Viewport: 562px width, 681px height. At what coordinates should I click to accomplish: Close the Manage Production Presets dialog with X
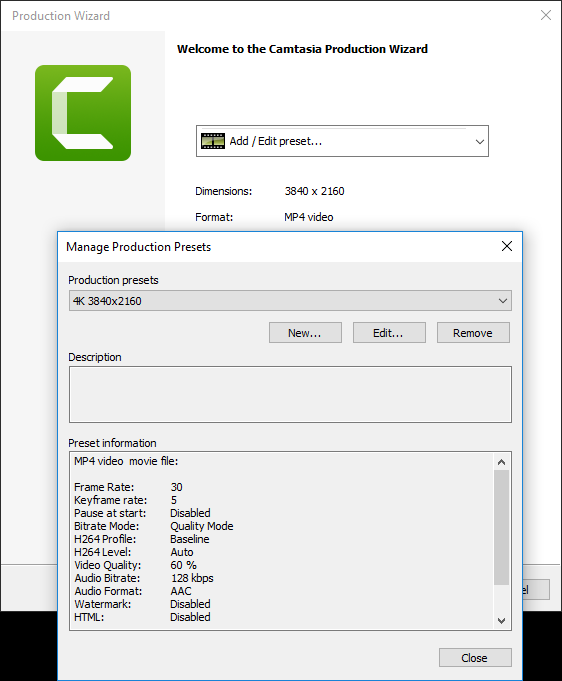(507, 246)
